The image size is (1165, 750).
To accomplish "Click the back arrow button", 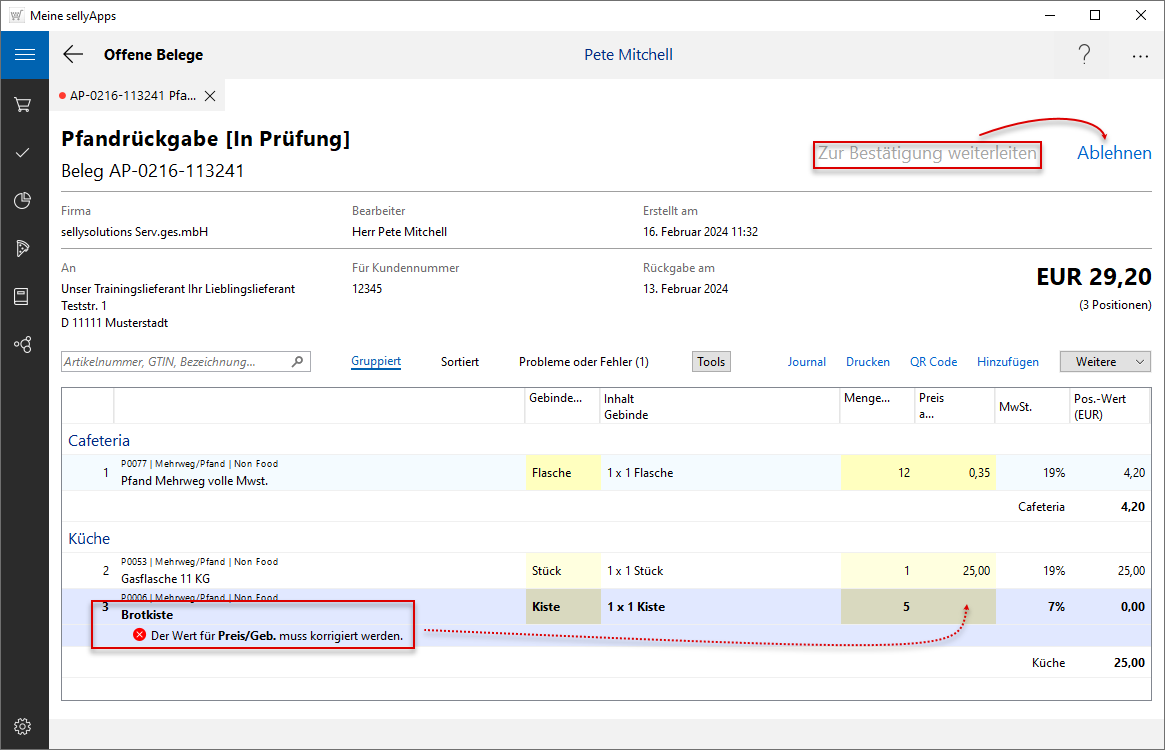I will [x=73, y=55].
